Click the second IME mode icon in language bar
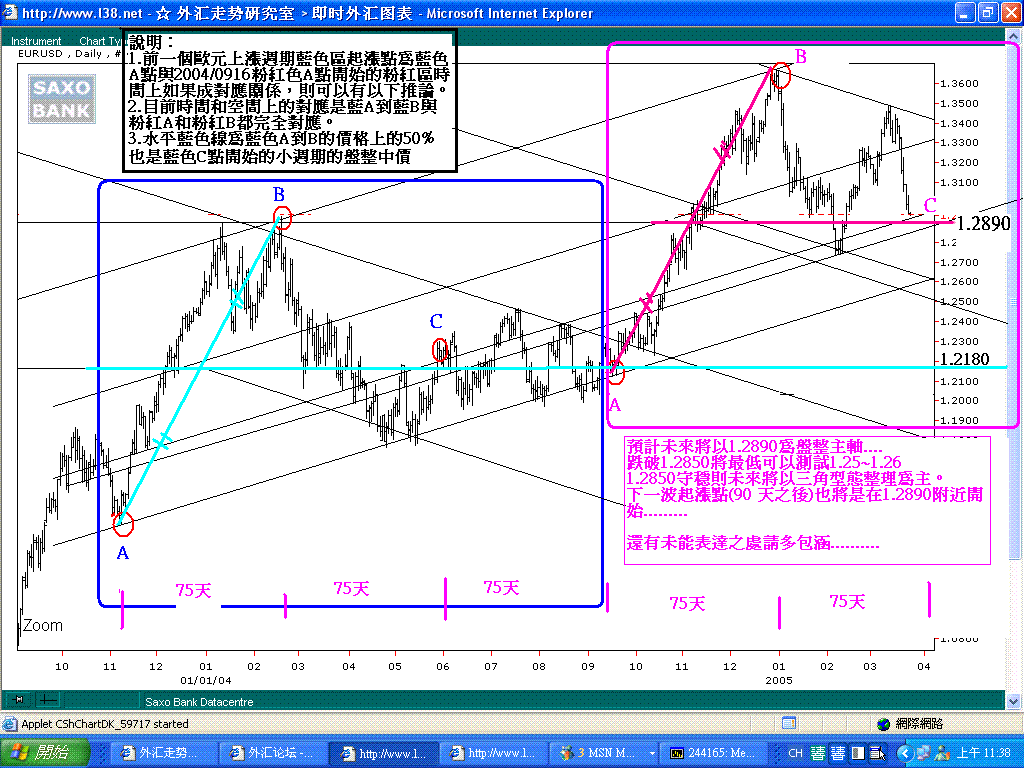The height and width of the screenshot is (768, 1024). click(838, 753)
